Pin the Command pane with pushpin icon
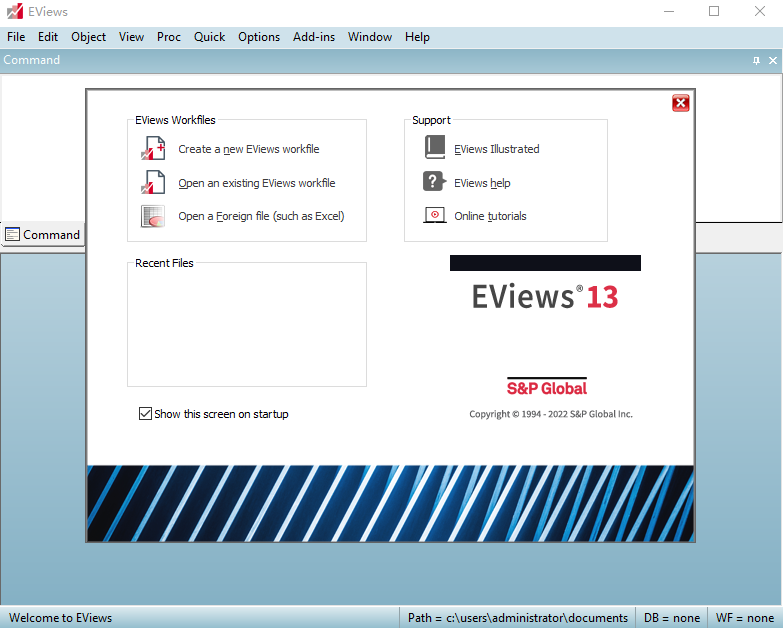This screenshot has height=628, width=783. point(756,60)
